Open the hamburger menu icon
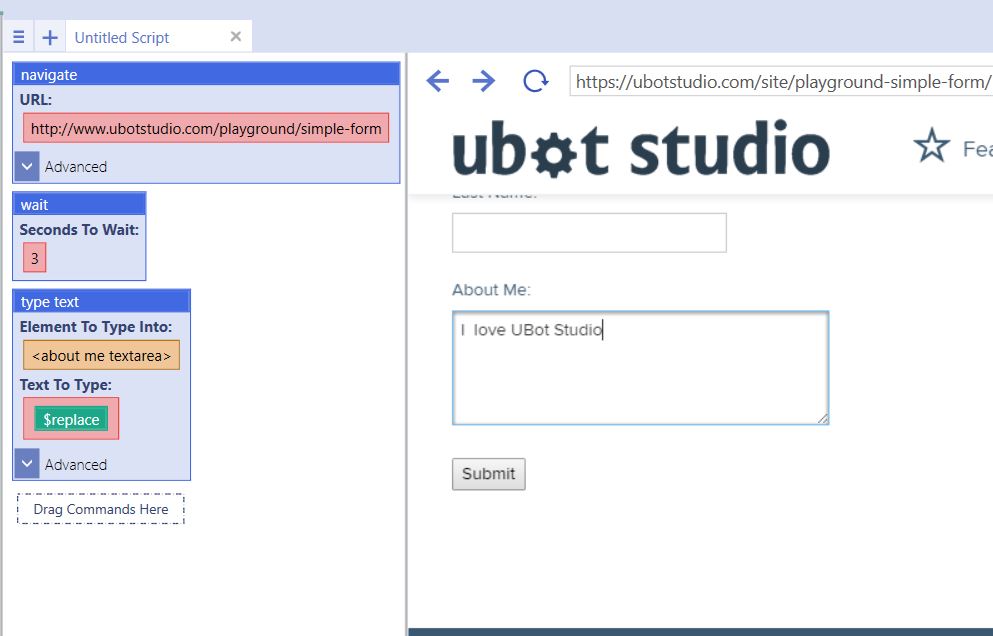Viewport: 993px width, 636px height. (x=18, y=37)
